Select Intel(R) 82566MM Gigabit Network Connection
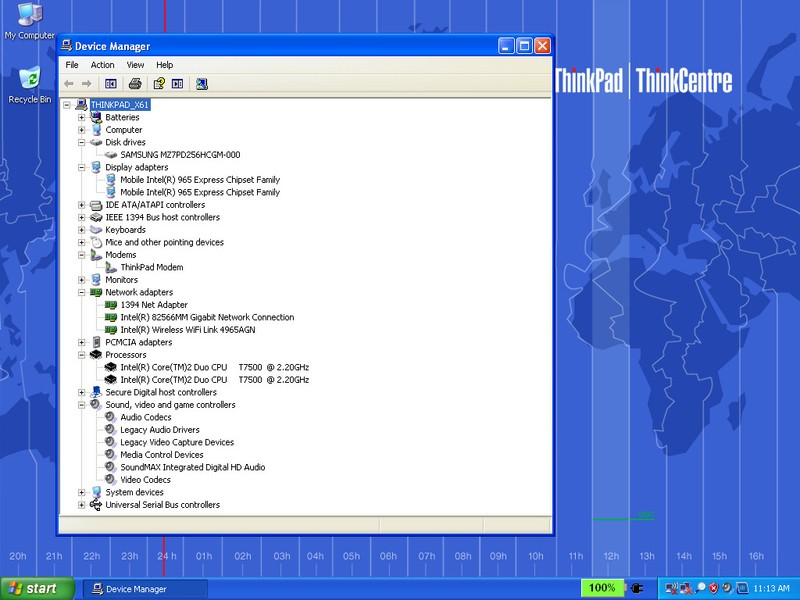Screen dimensions: 800x600 (x=207, y=317)
